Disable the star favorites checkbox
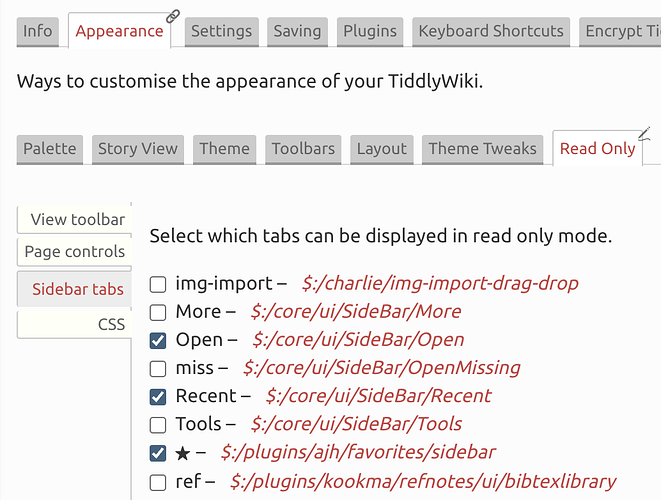Viewport: 661px width, 500px height. 158,452
